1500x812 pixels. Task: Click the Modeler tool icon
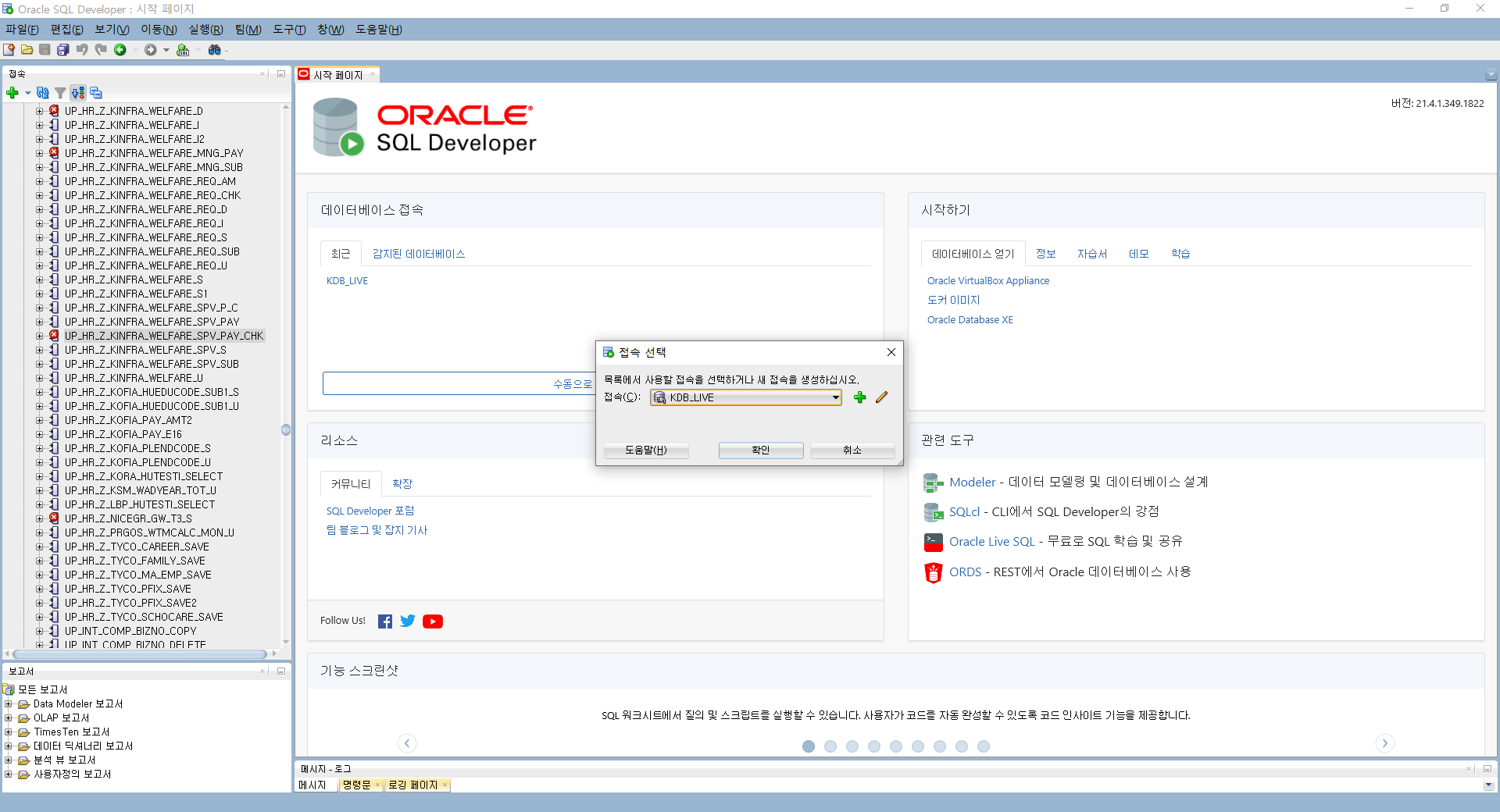(x=934, y=483)
